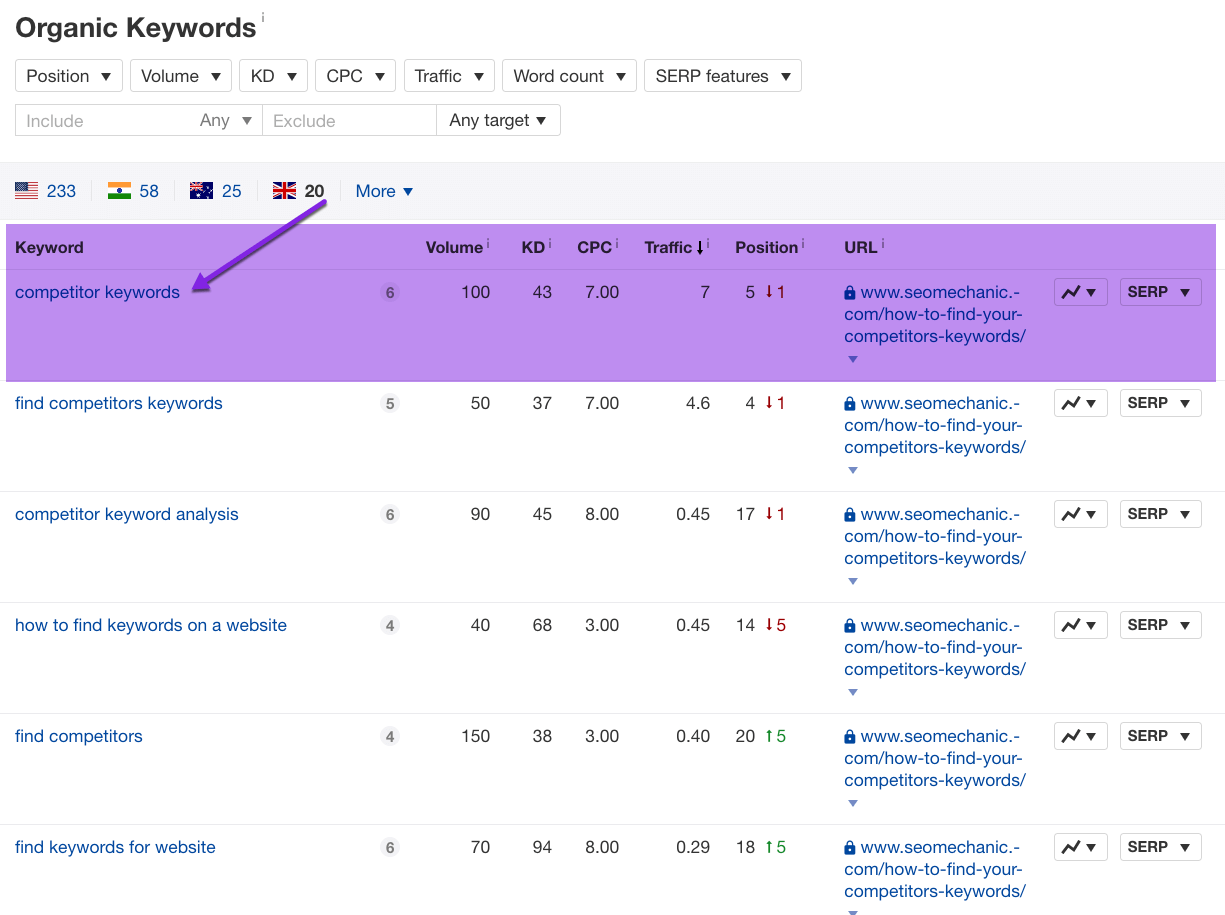1225x915 pixels.
Task: Click the info icon next to KD header
Action: (550, 245)
